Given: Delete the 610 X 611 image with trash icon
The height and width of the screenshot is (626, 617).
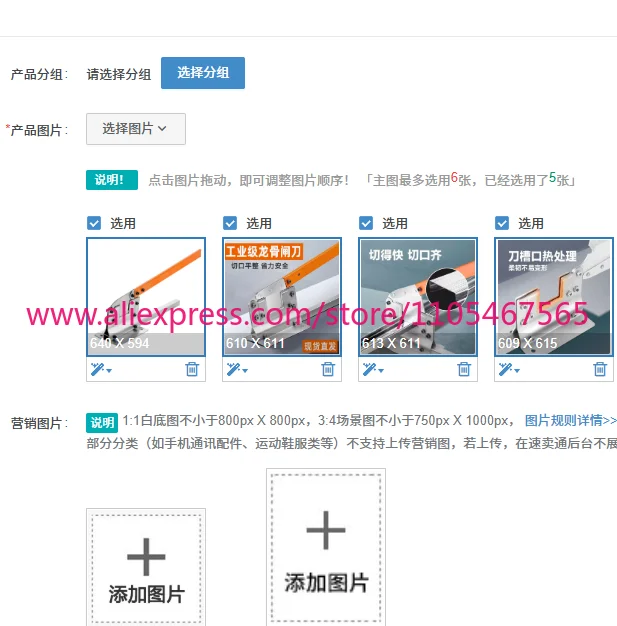Looking at the screenshot, I should (328, 369).
